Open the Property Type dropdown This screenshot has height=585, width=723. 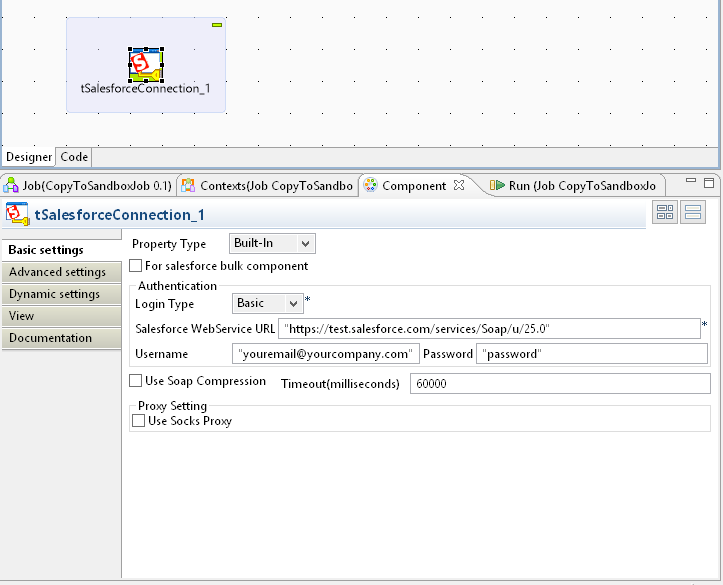point(272,243)
